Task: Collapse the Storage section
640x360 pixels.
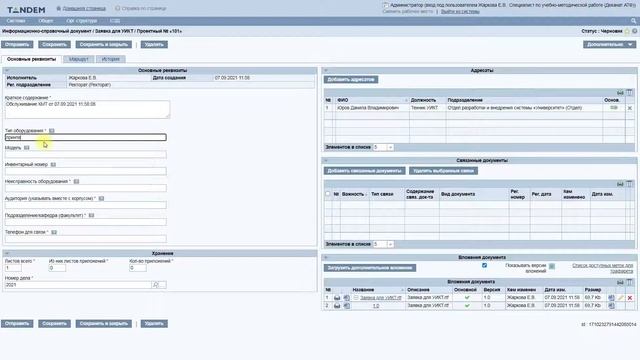Action: pos(7,253)
